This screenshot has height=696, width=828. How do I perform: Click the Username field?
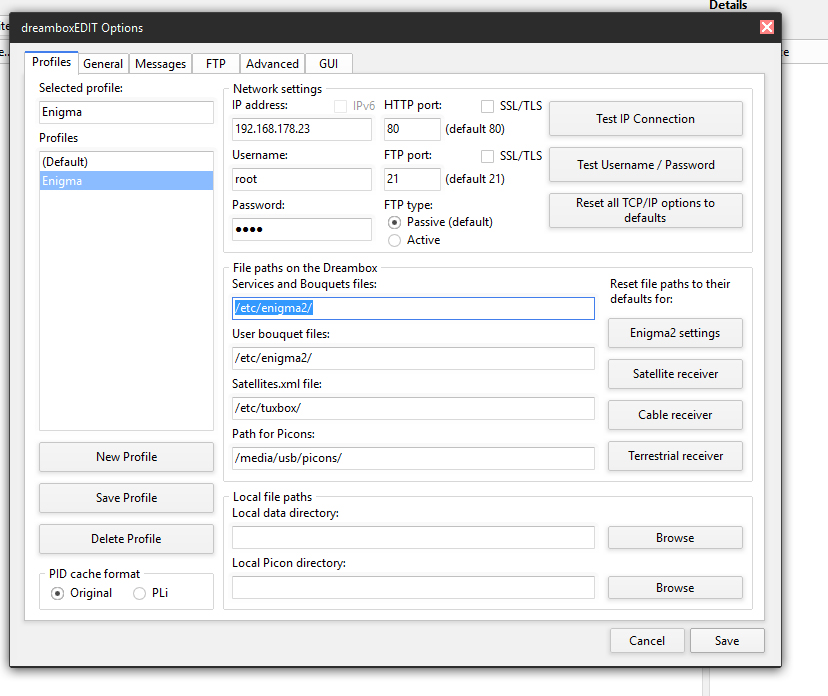click(302, 179)
